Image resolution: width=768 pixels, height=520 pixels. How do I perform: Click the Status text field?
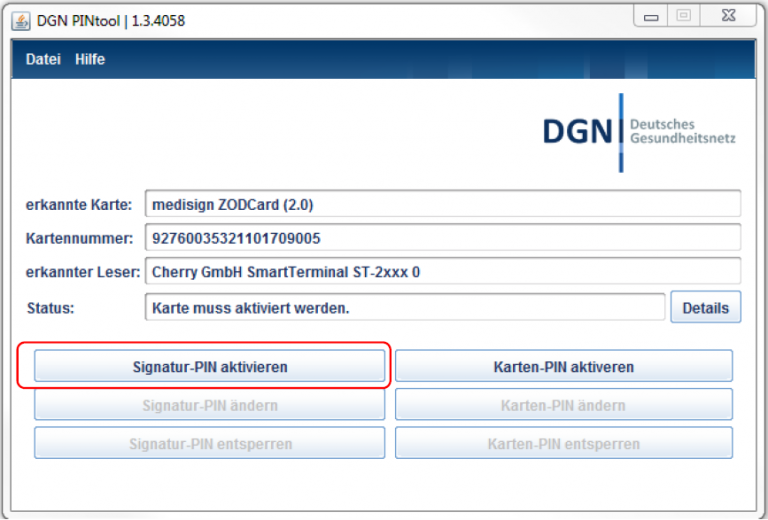coord(405,307)
